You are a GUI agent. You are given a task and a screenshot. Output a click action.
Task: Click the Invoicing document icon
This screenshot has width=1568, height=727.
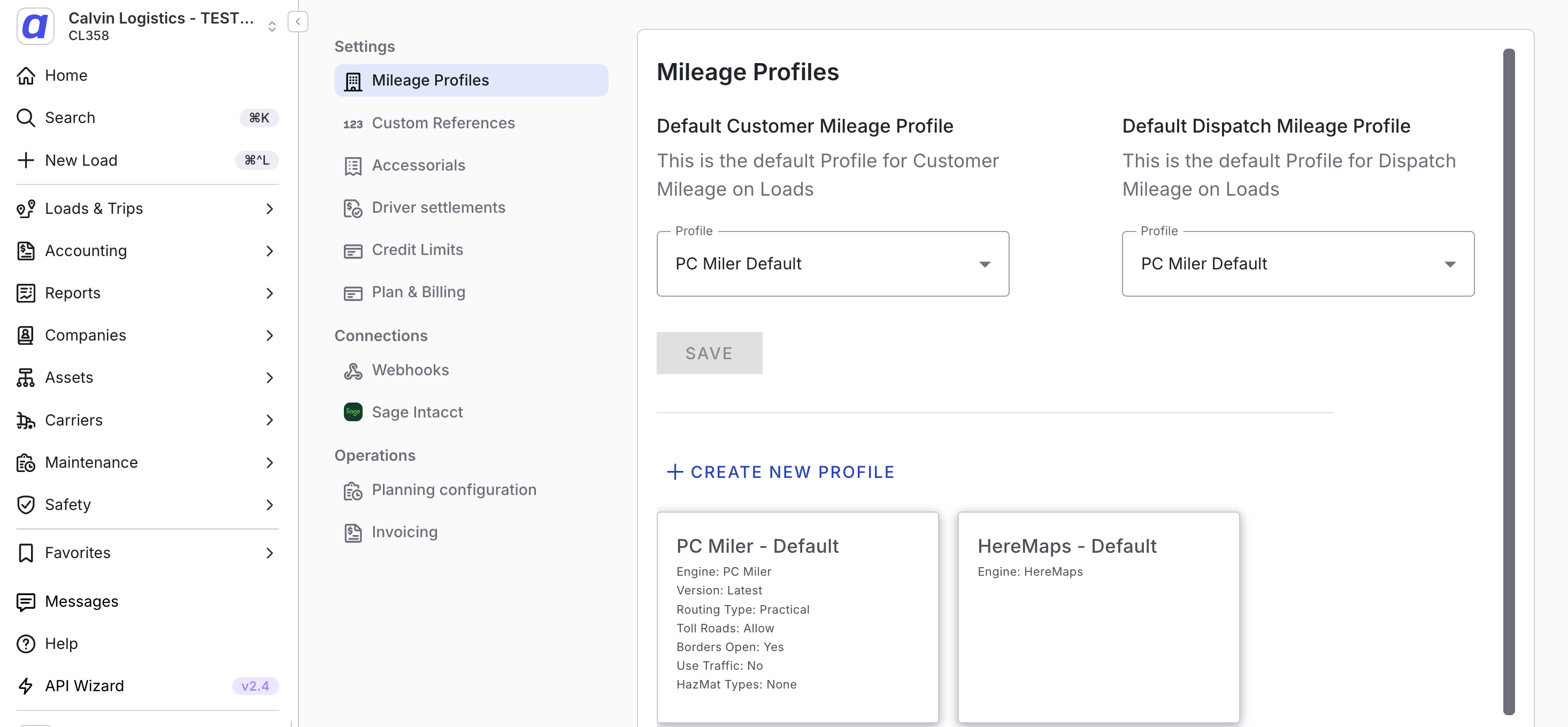click(353, 532)
